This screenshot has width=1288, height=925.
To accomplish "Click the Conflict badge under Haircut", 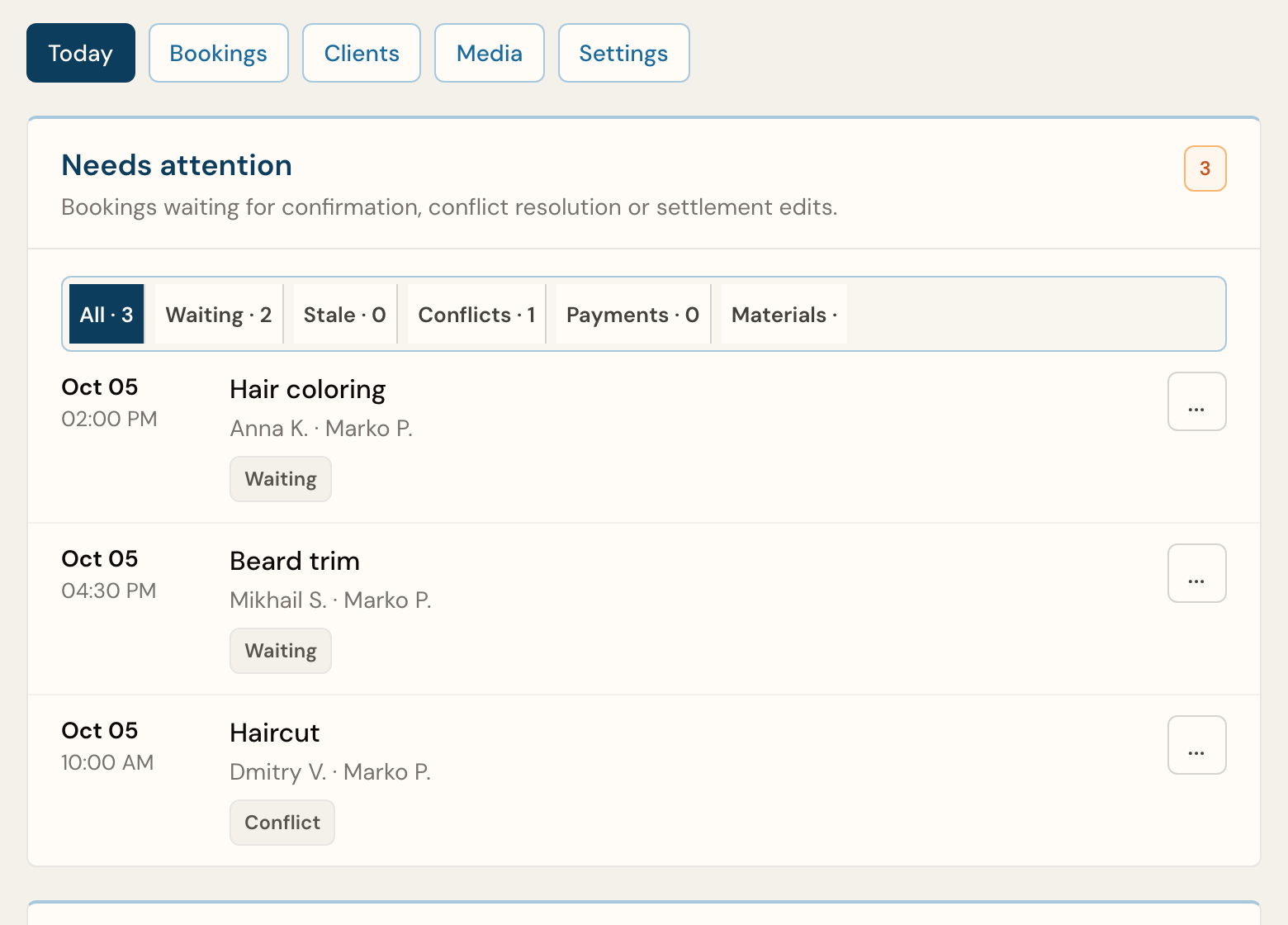I will (x=282, y=823).
